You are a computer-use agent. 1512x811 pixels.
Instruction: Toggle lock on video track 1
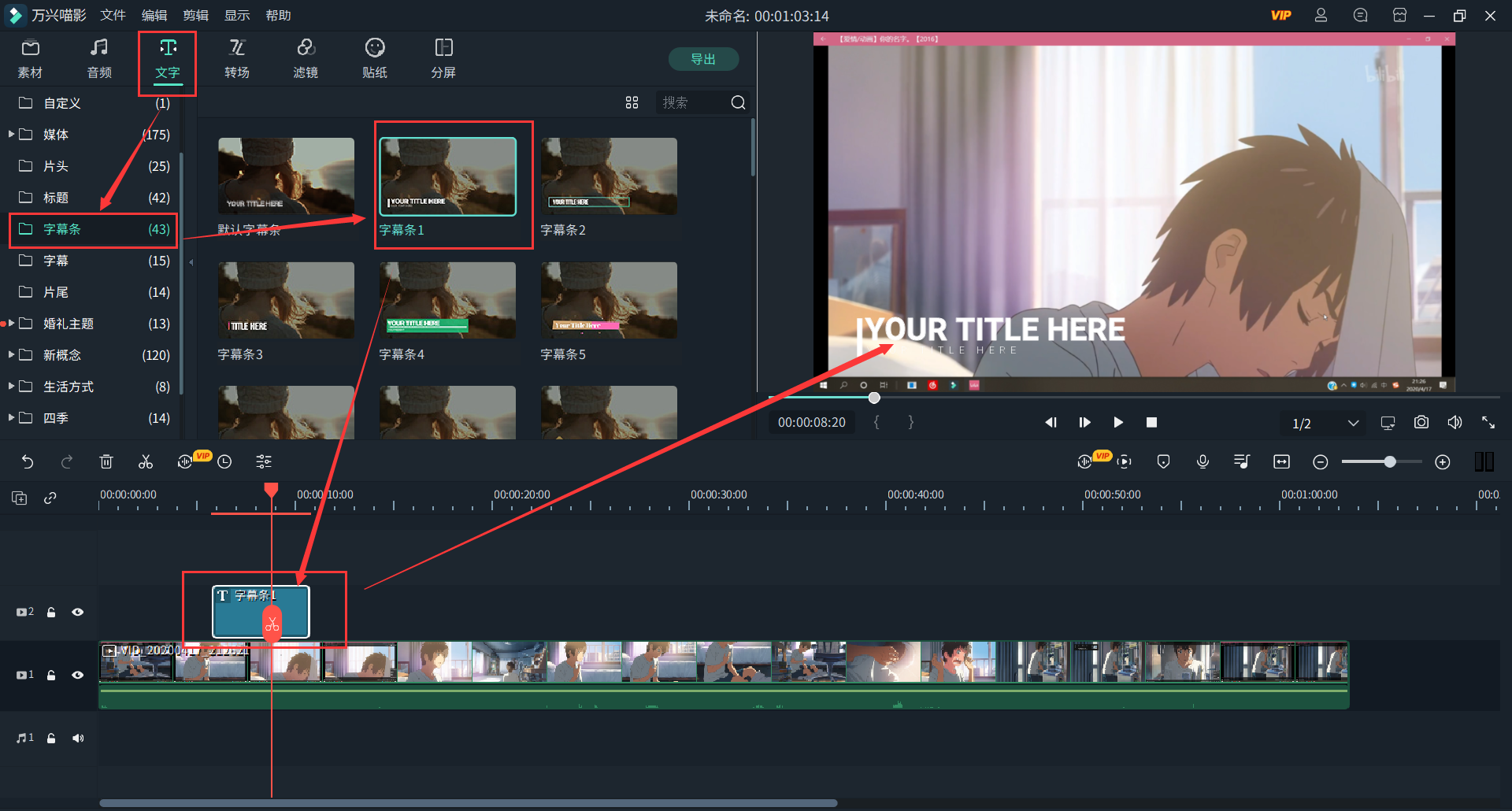pos(51,675)
